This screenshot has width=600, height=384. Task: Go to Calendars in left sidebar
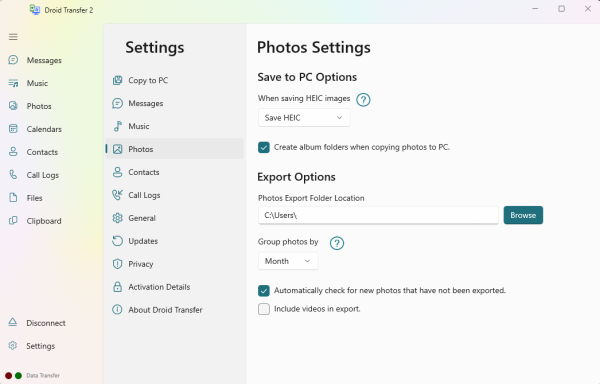[x=44, y=129]
